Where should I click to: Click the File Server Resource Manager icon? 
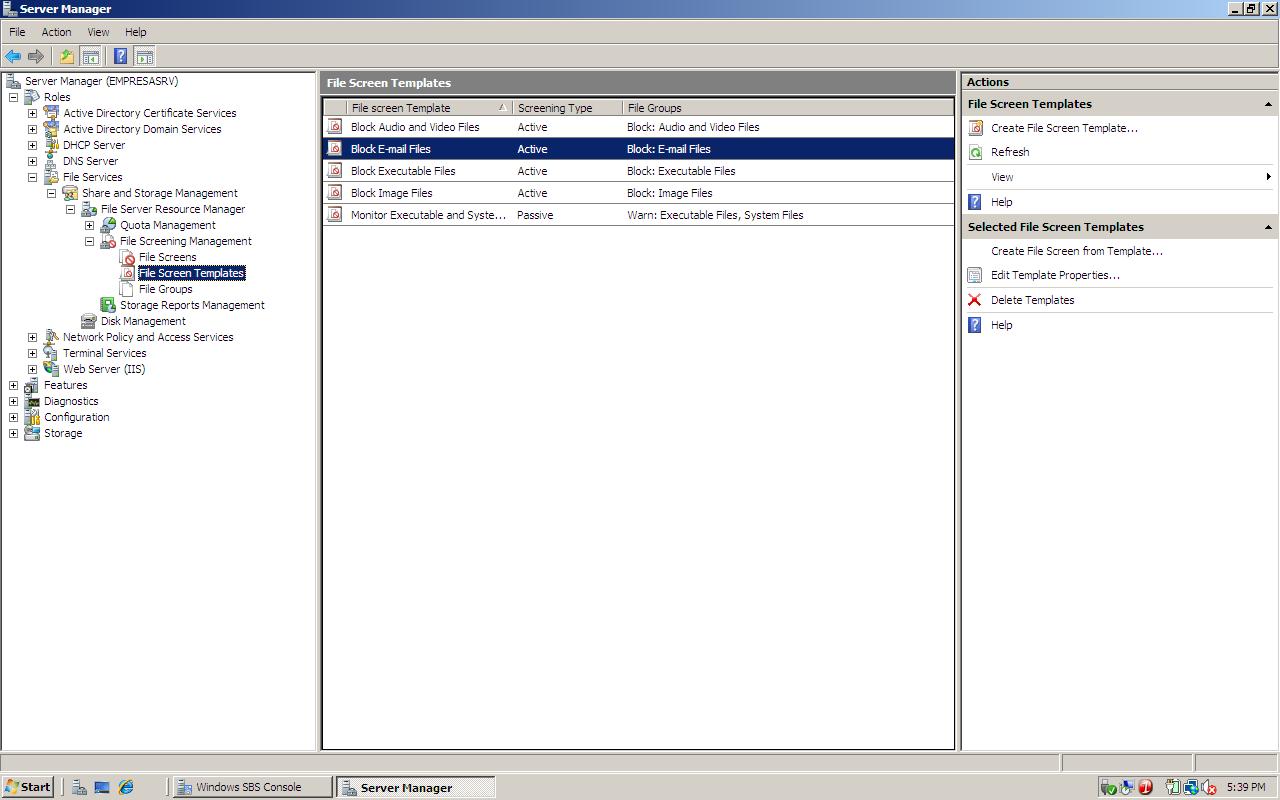[89, 209]
